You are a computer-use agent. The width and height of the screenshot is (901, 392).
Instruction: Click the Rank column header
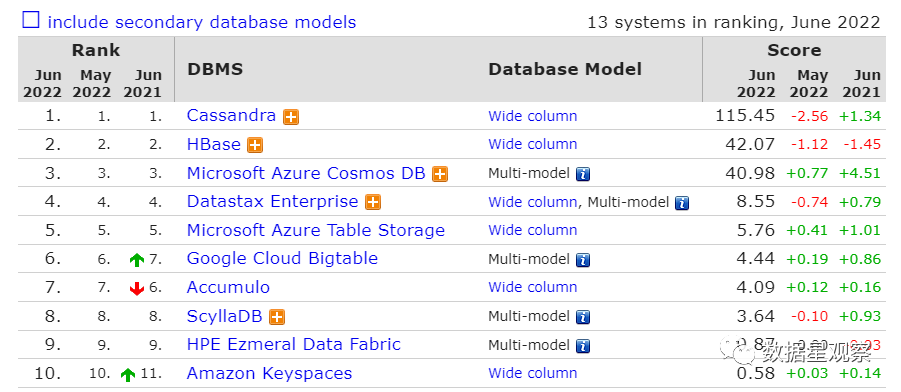coord(96,50)
